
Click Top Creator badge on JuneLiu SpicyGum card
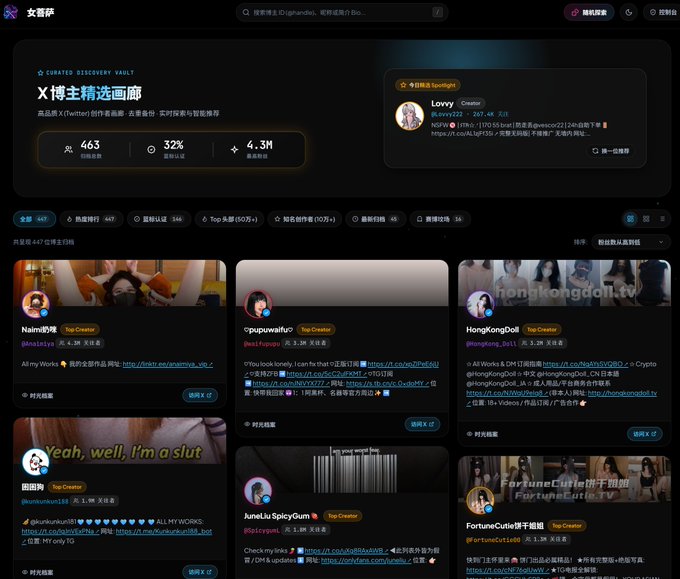click(343, 516)
